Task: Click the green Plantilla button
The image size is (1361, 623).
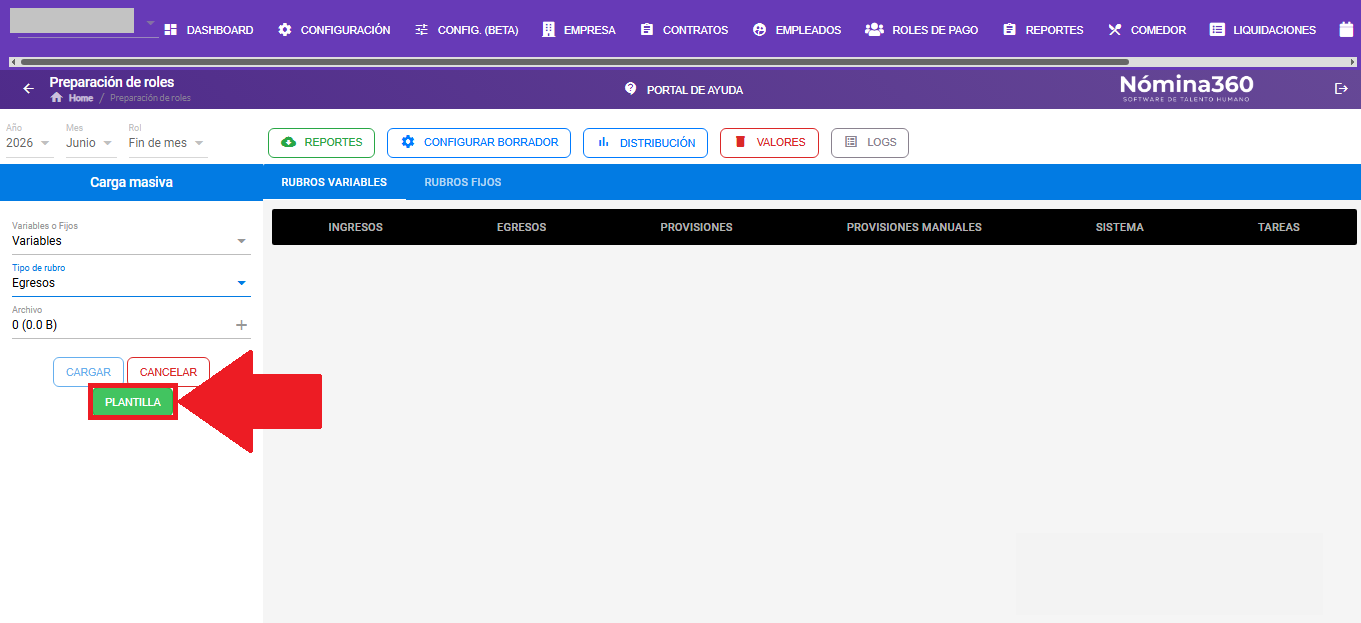Action: 133,402
